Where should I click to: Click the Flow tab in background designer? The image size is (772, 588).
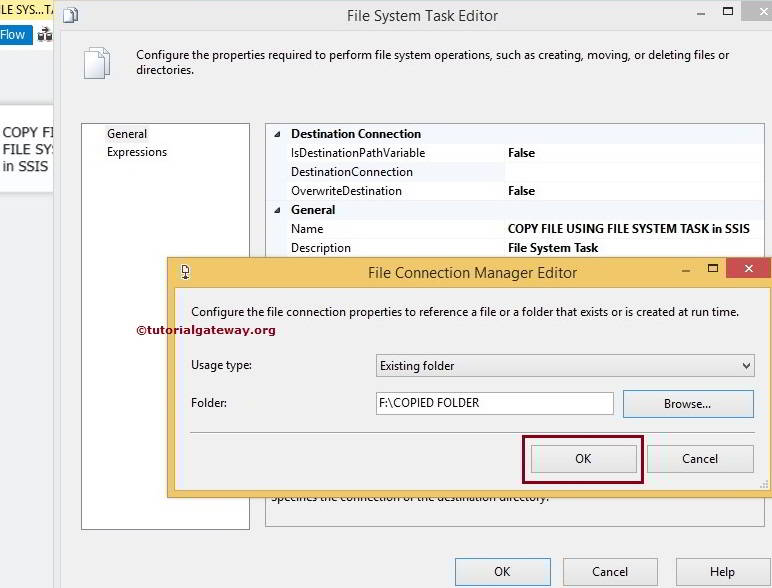(x=14, y=35)
